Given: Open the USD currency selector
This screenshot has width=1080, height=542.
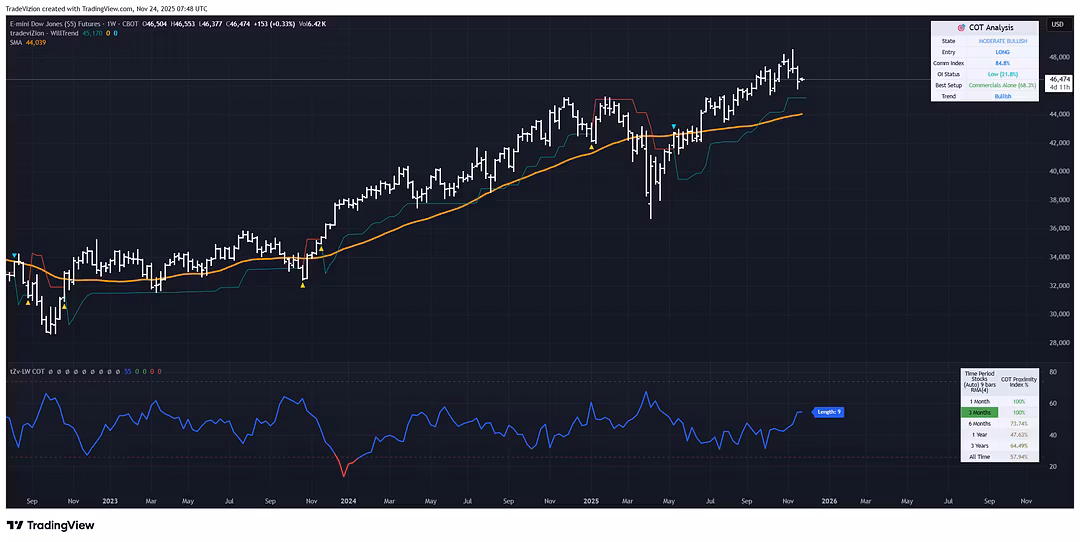Looking at the screenshot, I should click(x=1057, y=24).
